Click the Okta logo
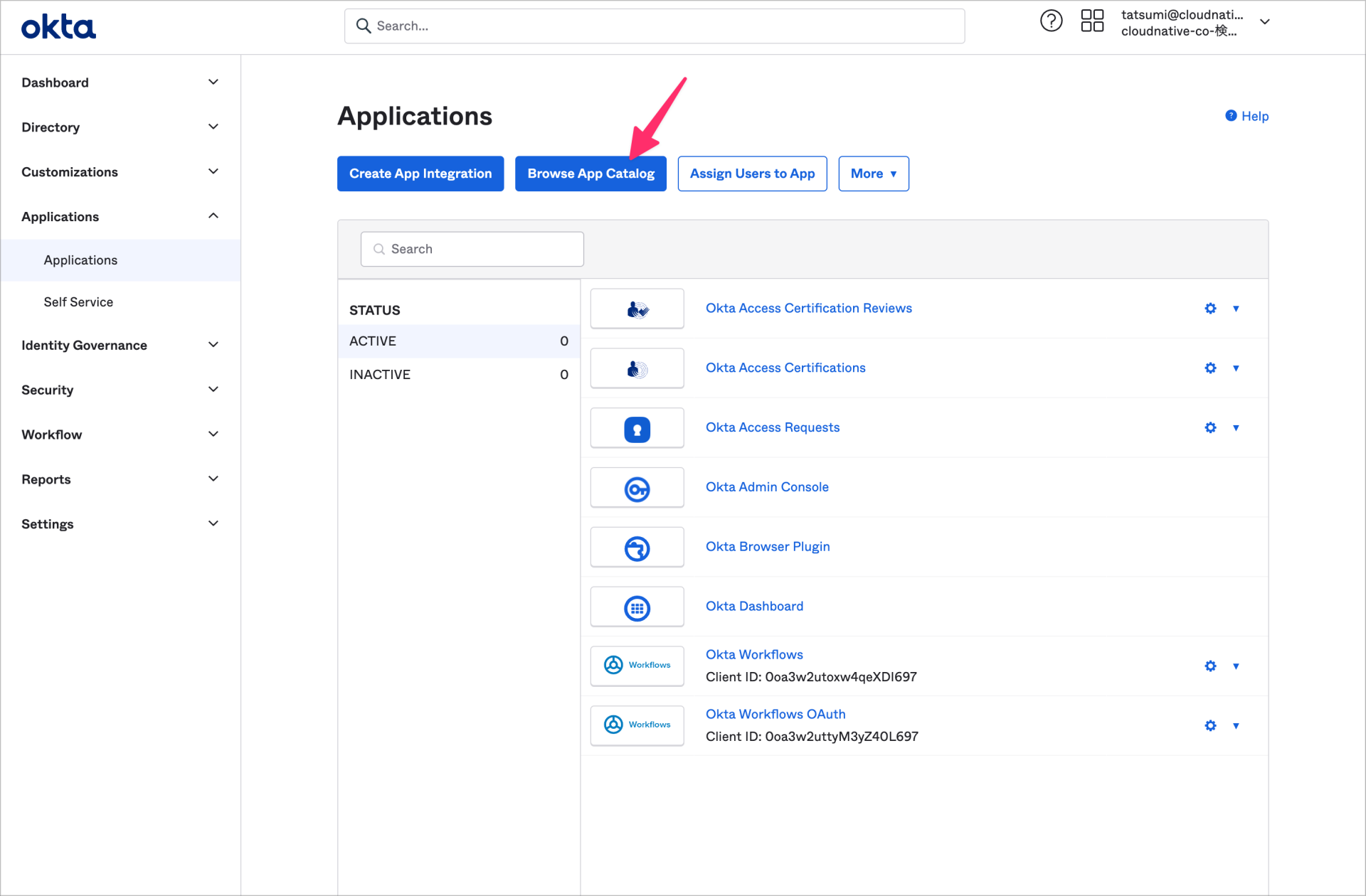 pyautogui.click(x=58, y=26)
